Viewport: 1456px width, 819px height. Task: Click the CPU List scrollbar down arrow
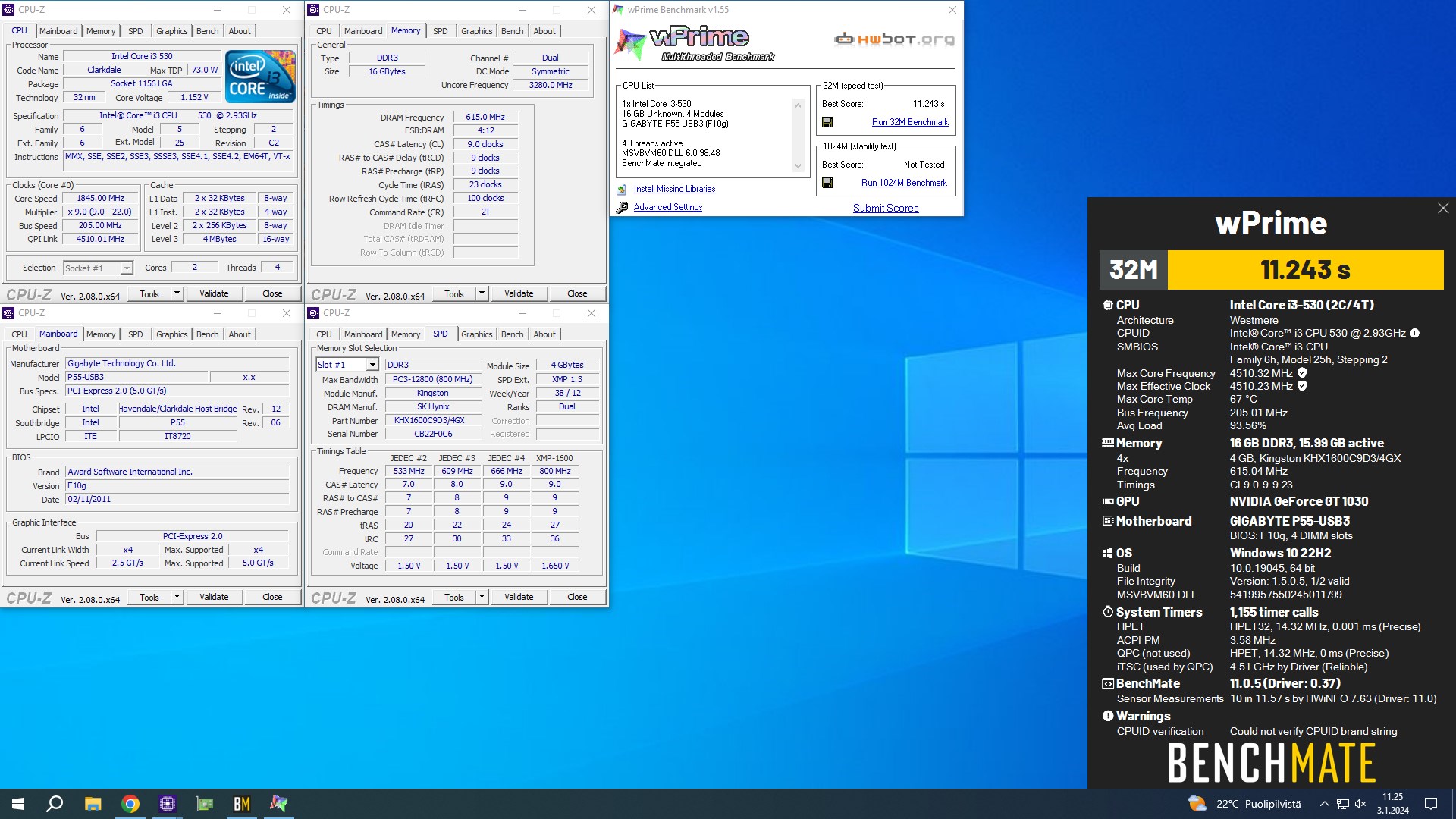pyautogui.click(x=798, y=166)
